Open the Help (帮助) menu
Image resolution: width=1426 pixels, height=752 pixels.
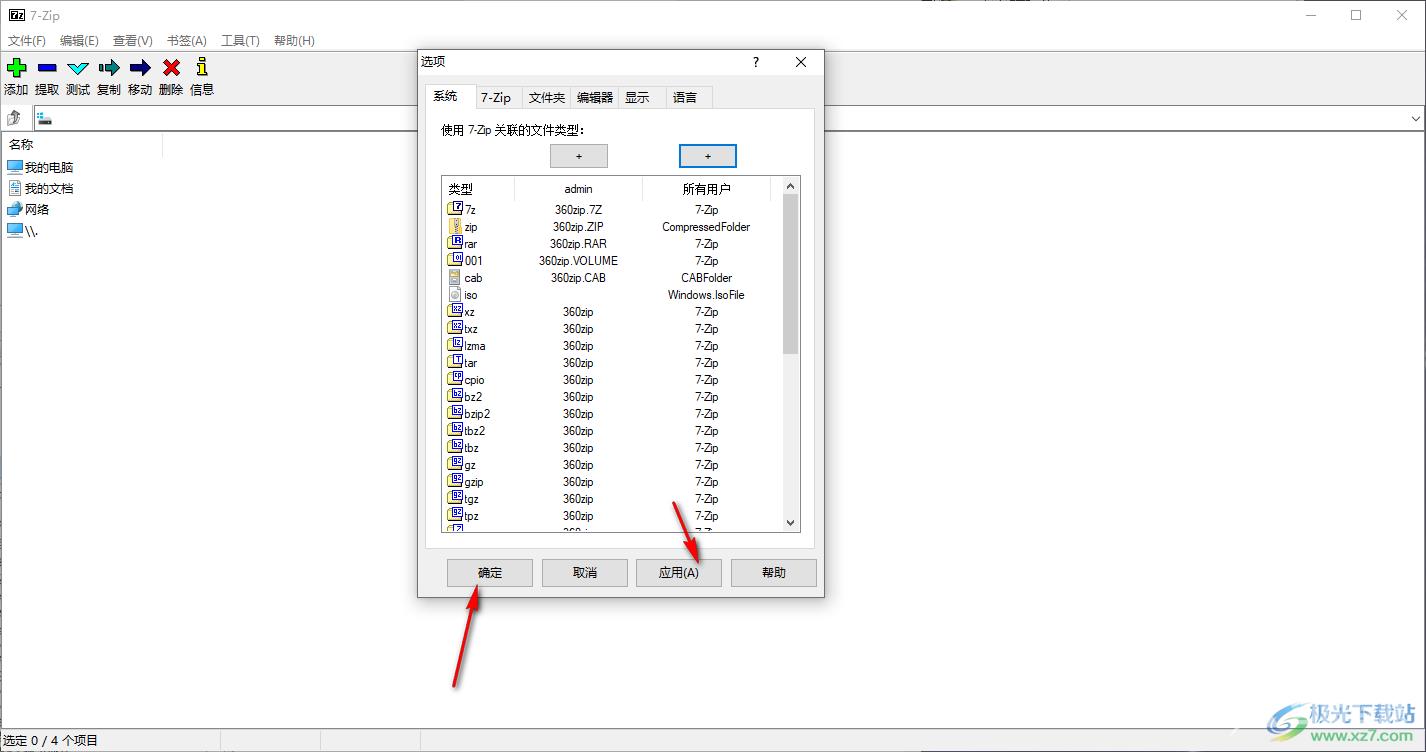pyautogui.click(x=294, y=41)
